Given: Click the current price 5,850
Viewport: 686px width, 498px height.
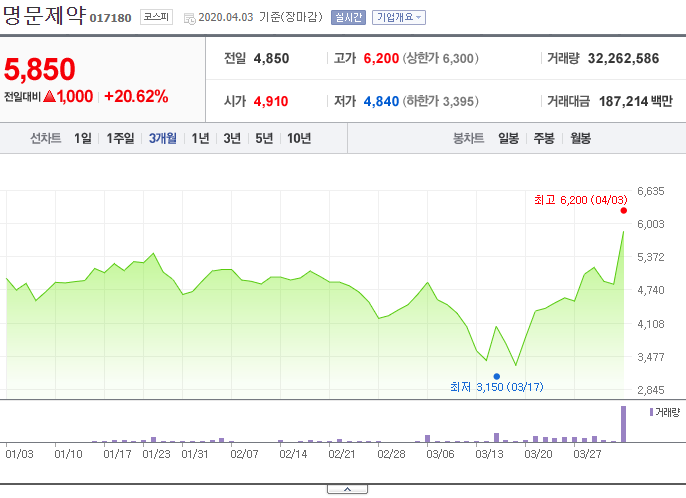Looking at the screenshot, I should [x=40, y=69].
